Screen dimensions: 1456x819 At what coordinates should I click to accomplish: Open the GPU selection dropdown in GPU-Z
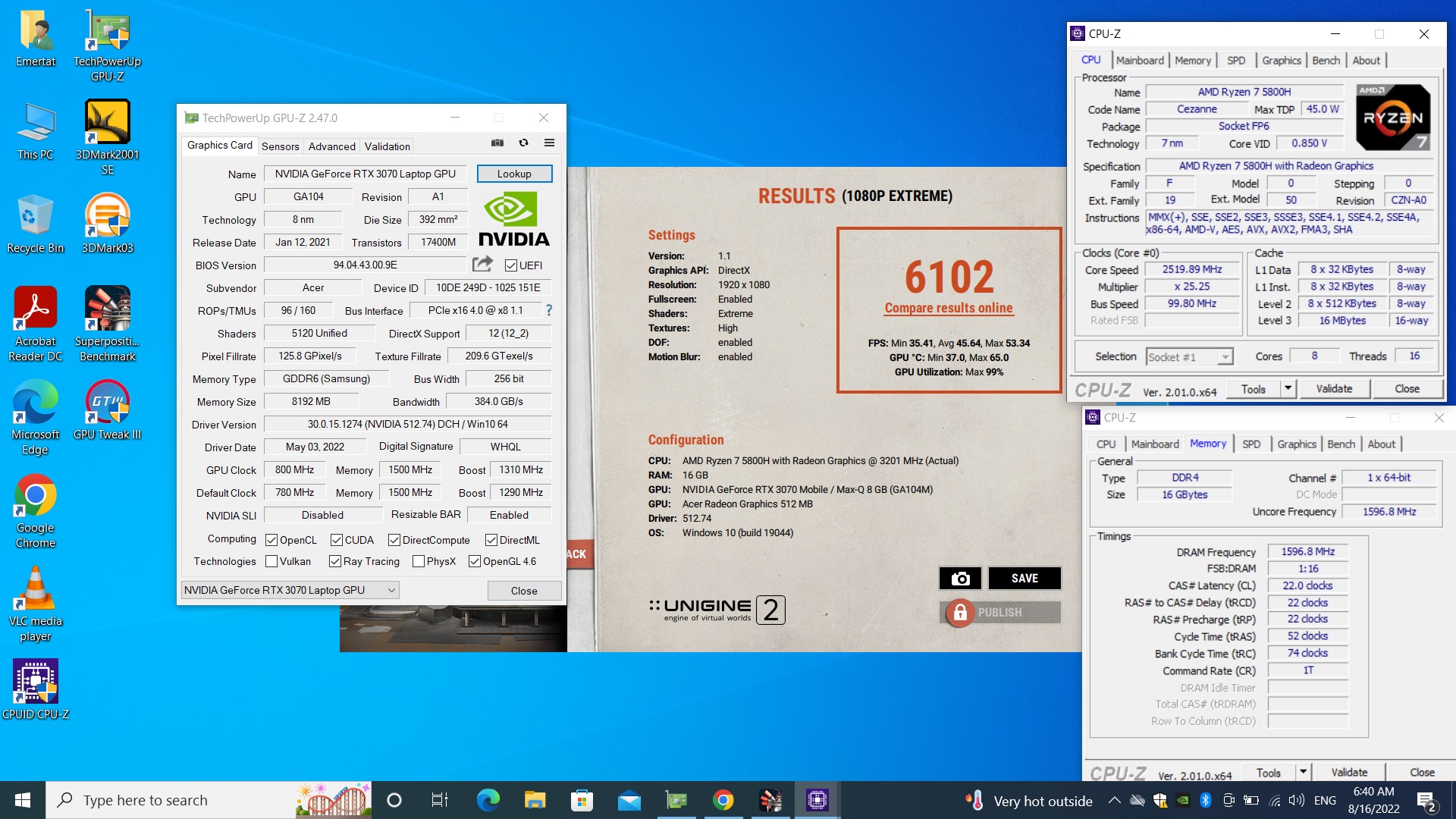[290, 590]
